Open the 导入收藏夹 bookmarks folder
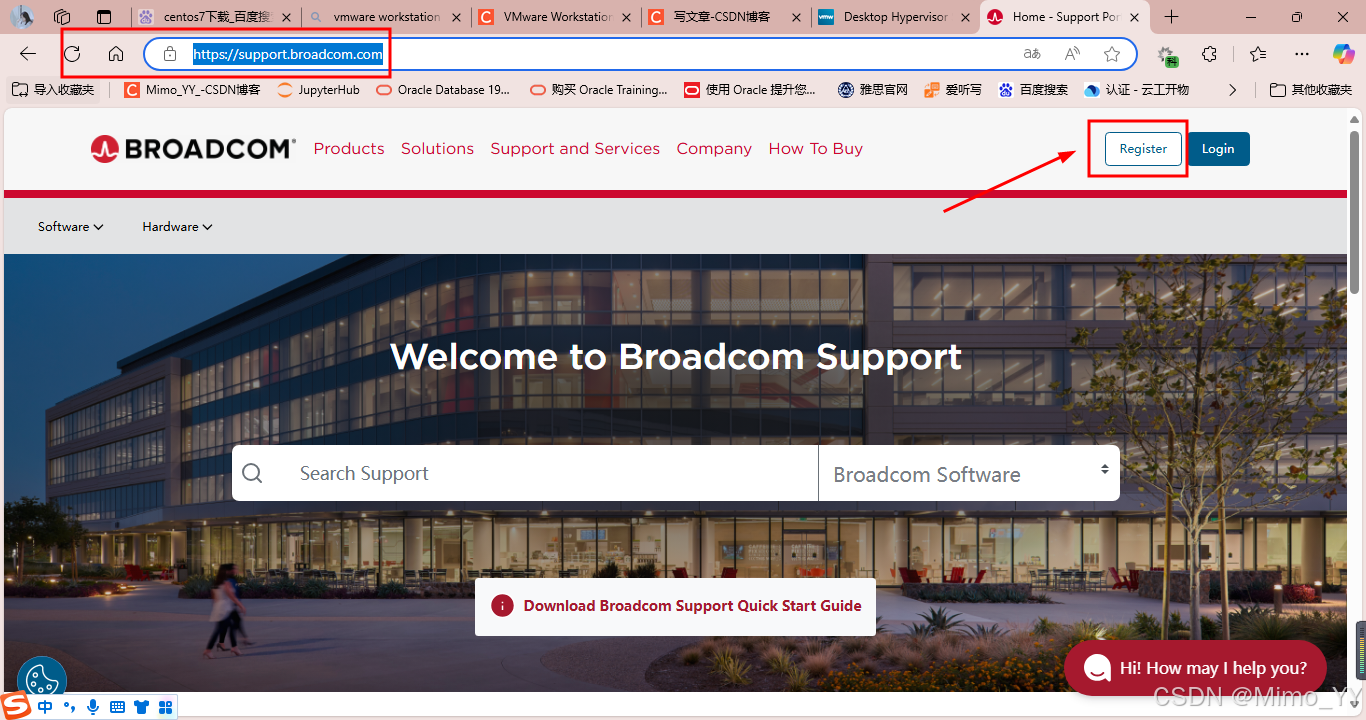The width and height of the screenshot is (1366, 720). point(54,90)
